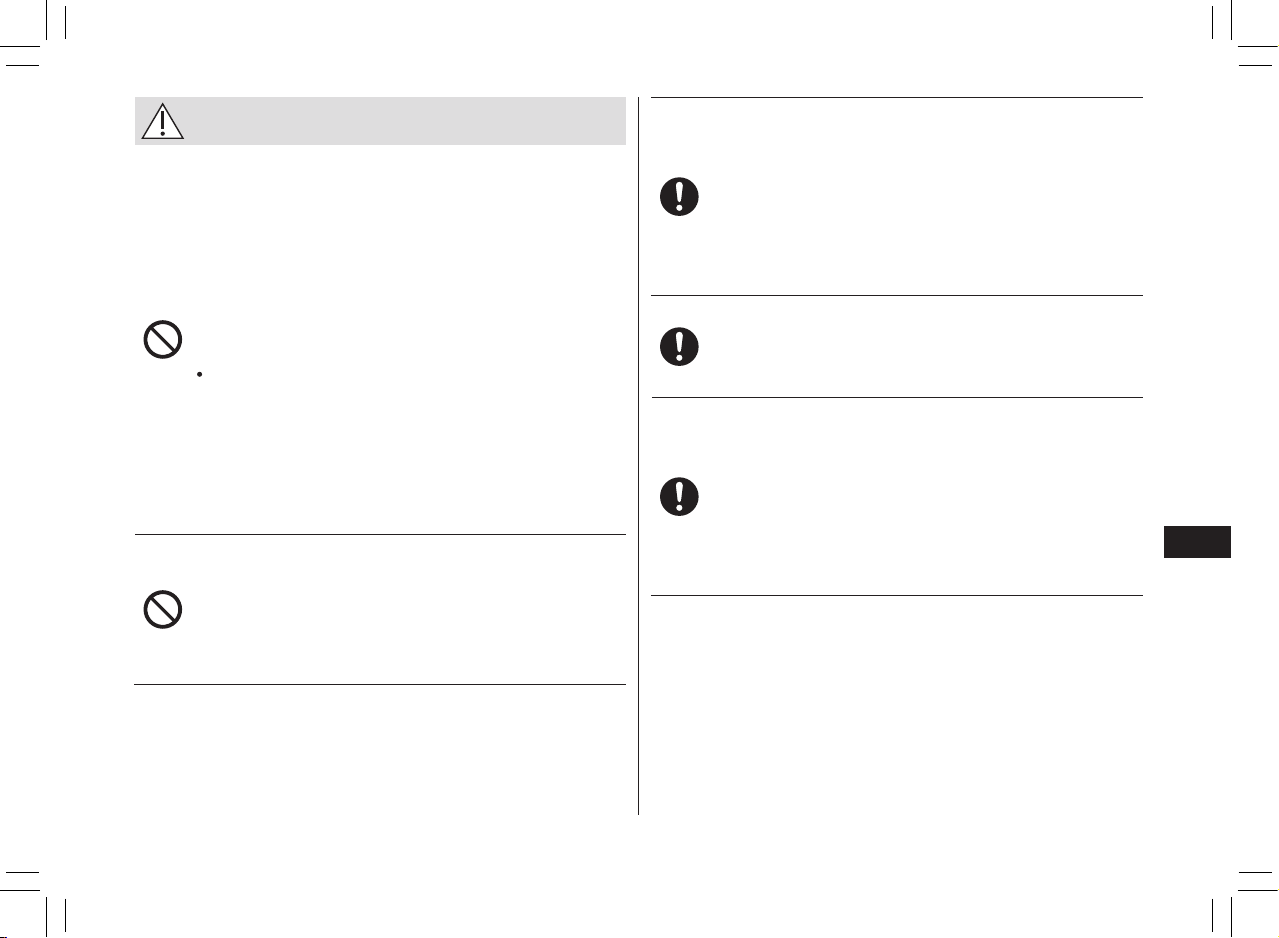Click the rule between first and second exclamation icons
The height and width of the screenshot is (938, 1279).
click(x=897, y=295)
